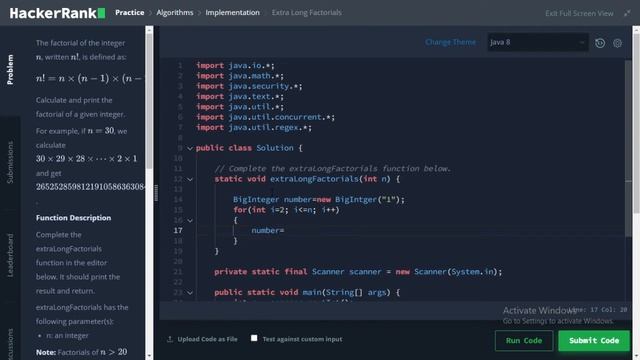Click the 'import java.security.*;' line
The height and width of the screenshot is (360, 640).
pyautogui.click(x=249, y=86)
